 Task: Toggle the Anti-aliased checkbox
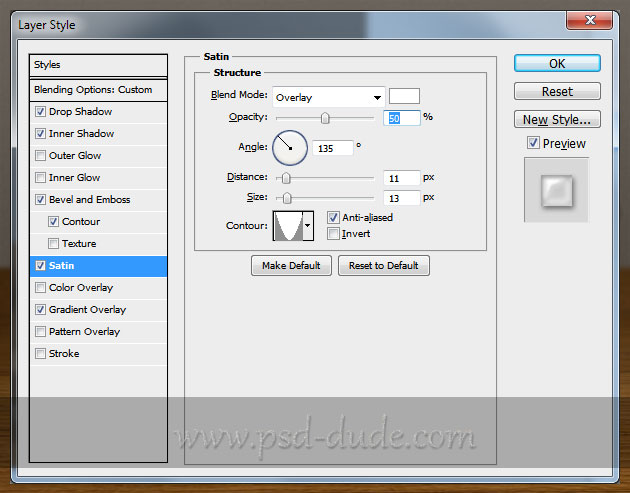click(333, 217)
